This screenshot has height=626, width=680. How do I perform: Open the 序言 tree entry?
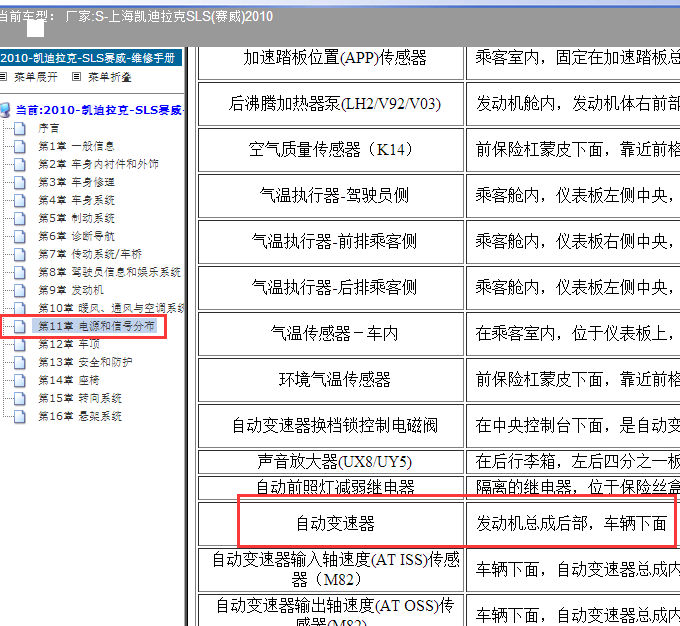click(x=48, y=128)
